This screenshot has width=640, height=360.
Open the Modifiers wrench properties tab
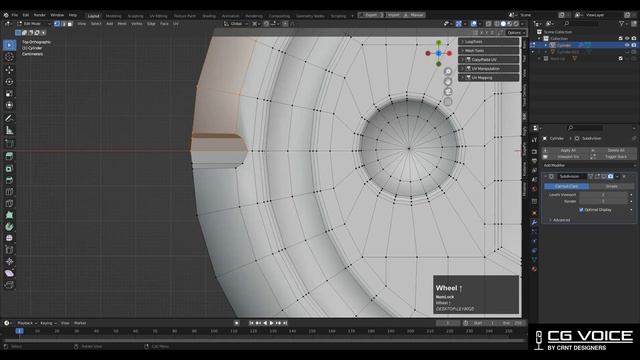[534, 222]
